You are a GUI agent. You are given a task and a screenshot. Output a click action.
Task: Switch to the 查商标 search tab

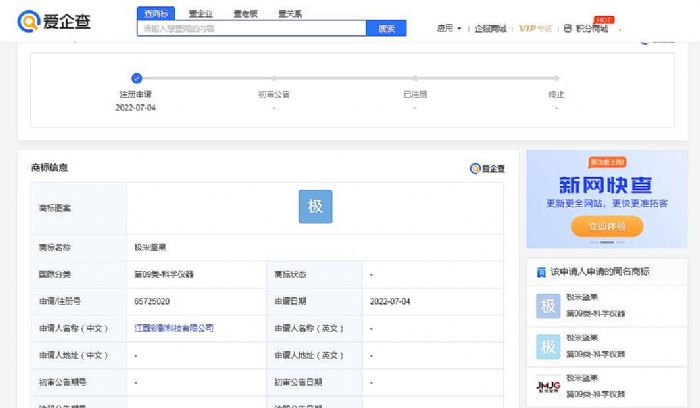click(155, 14)
